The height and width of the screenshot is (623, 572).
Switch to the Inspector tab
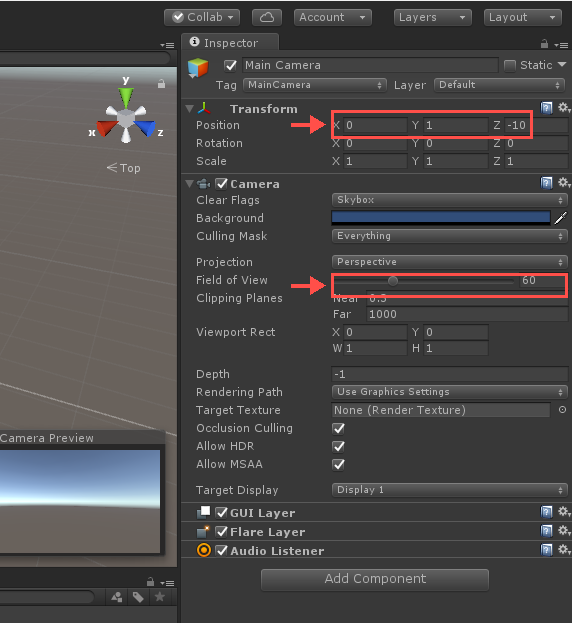click(x=230, y=43)
